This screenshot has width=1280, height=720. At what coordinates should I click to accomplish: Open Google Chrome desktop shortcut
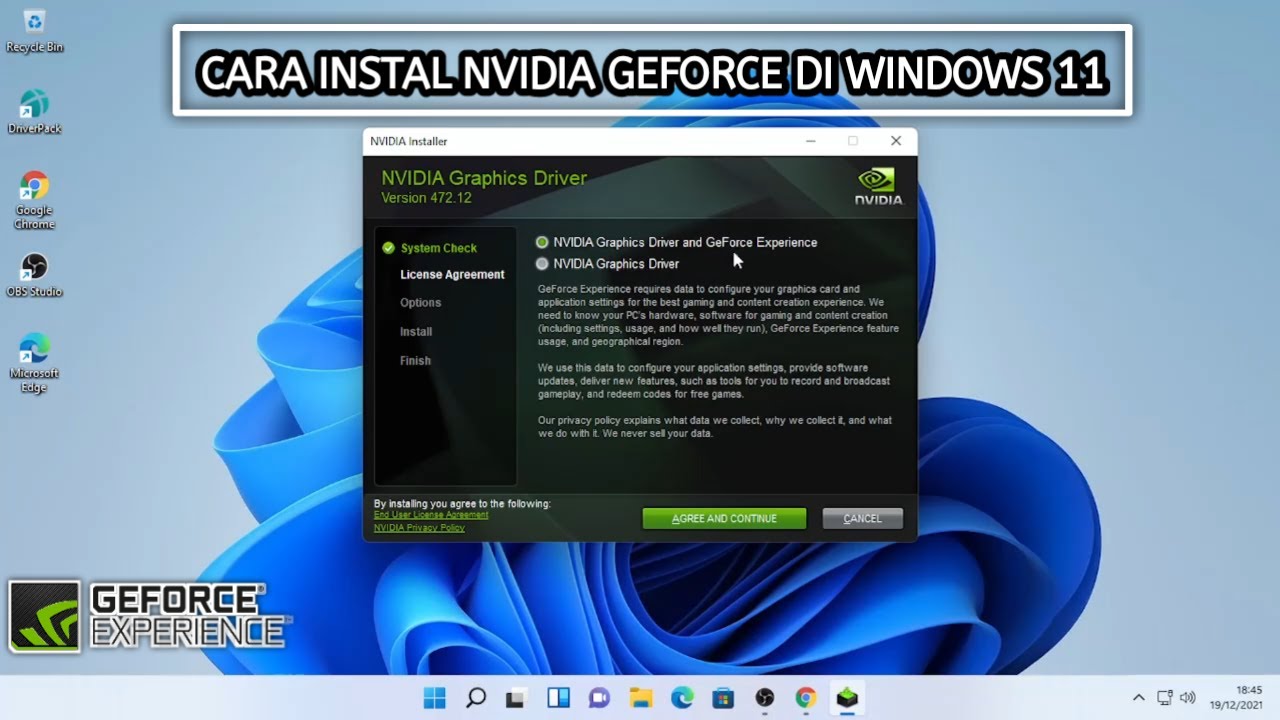34,200
